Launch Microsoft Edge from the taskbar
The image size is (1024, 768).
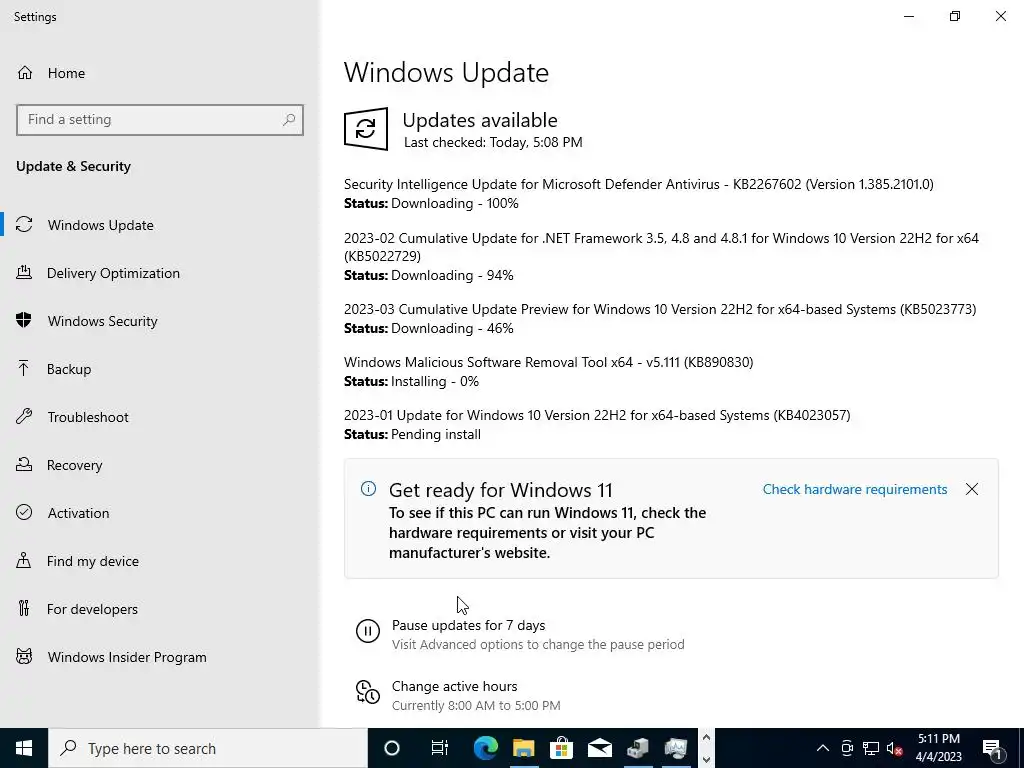485,748
